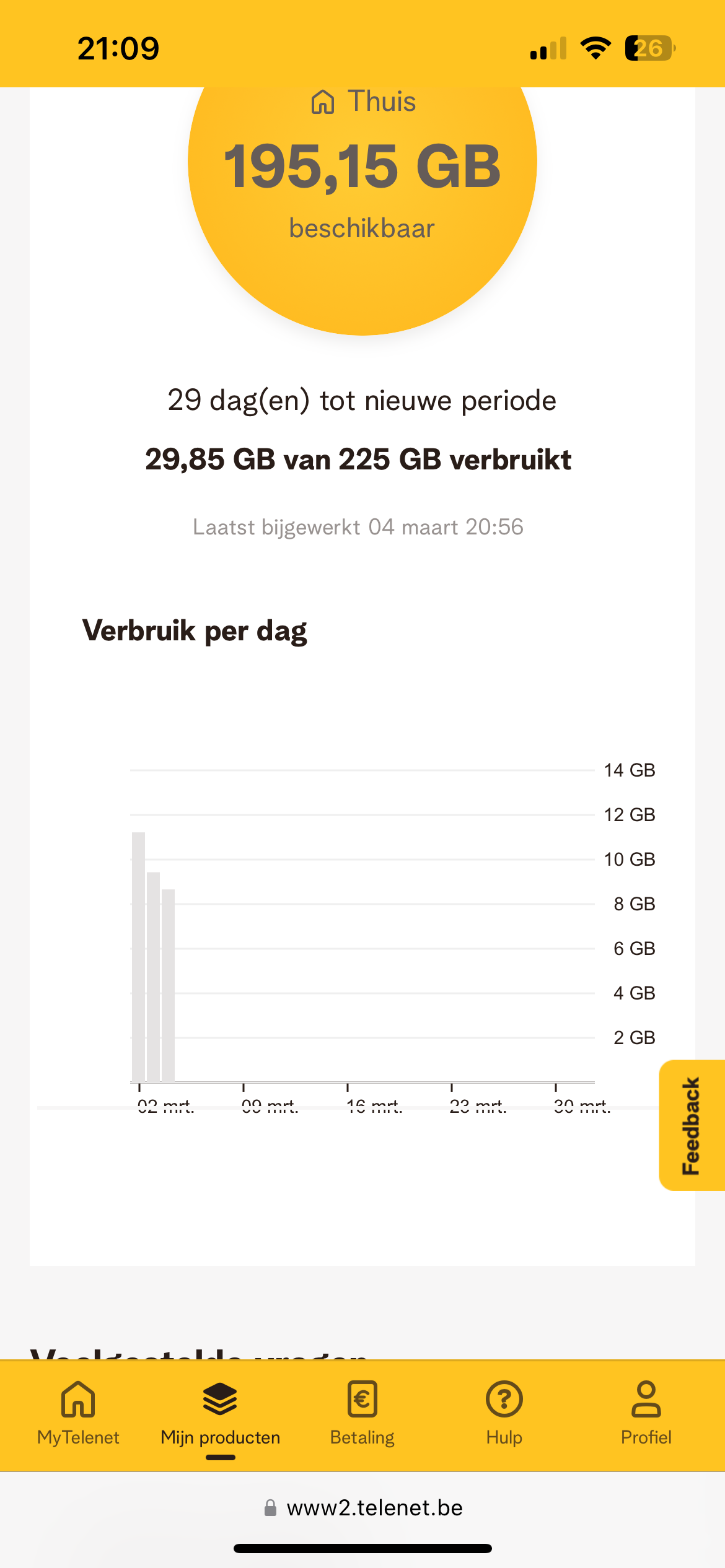Tap the Mijn producten layers icon
This screenshot has height=1568, width=725.
pyautogui.click(x=220, y=1399)
